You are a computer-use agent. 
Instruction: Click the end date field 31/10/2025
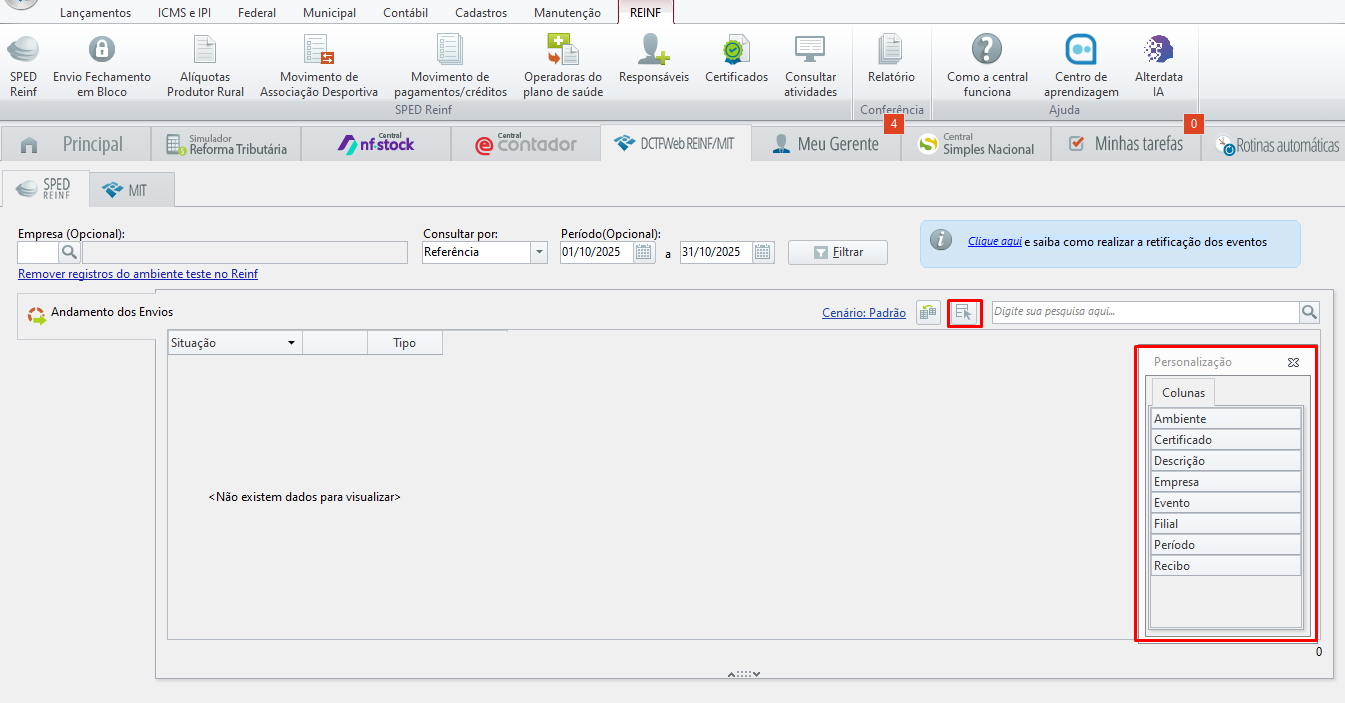pyautogui.click(x=717, y=252)
